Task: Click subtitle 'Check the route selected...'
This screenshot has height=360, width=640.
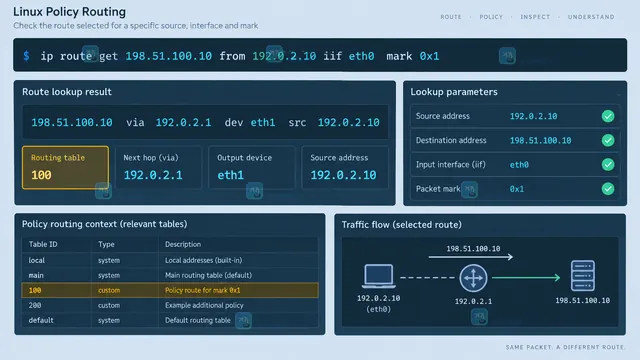Action: click(136, 25)
